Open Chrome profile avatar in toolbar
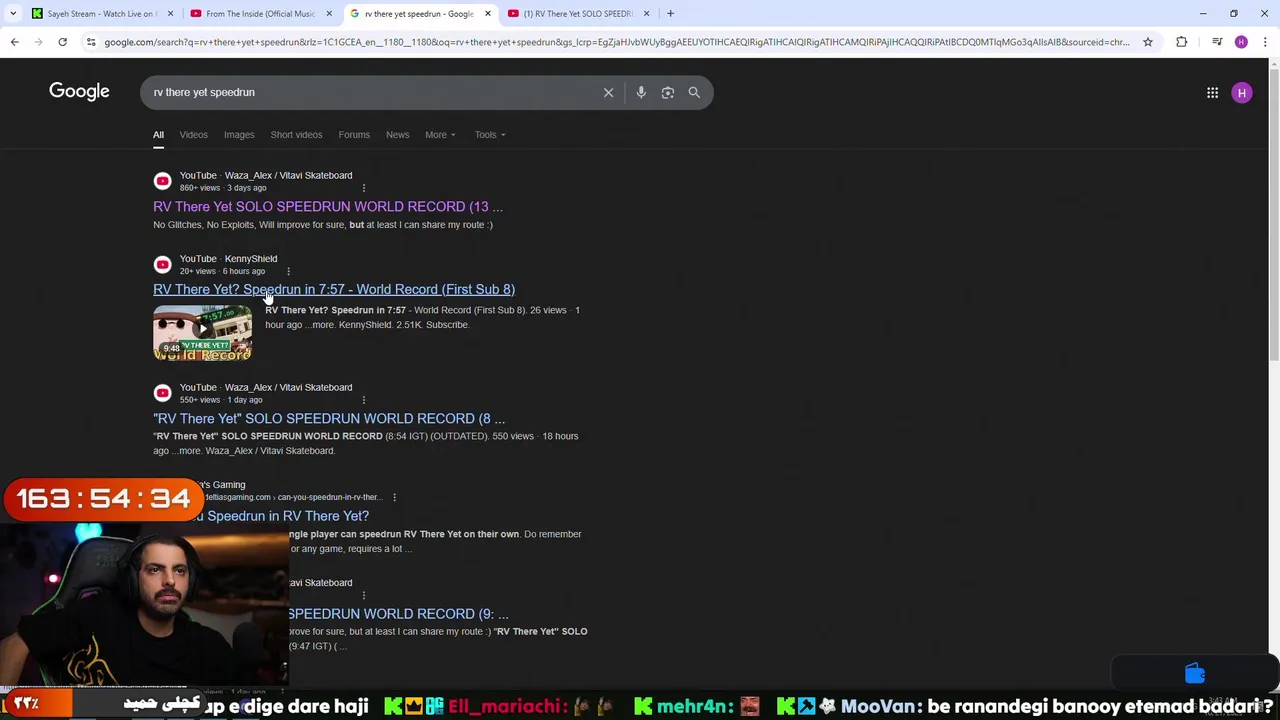Image resolution: width=1280 pixels, height=720 pixels. 1241,42
